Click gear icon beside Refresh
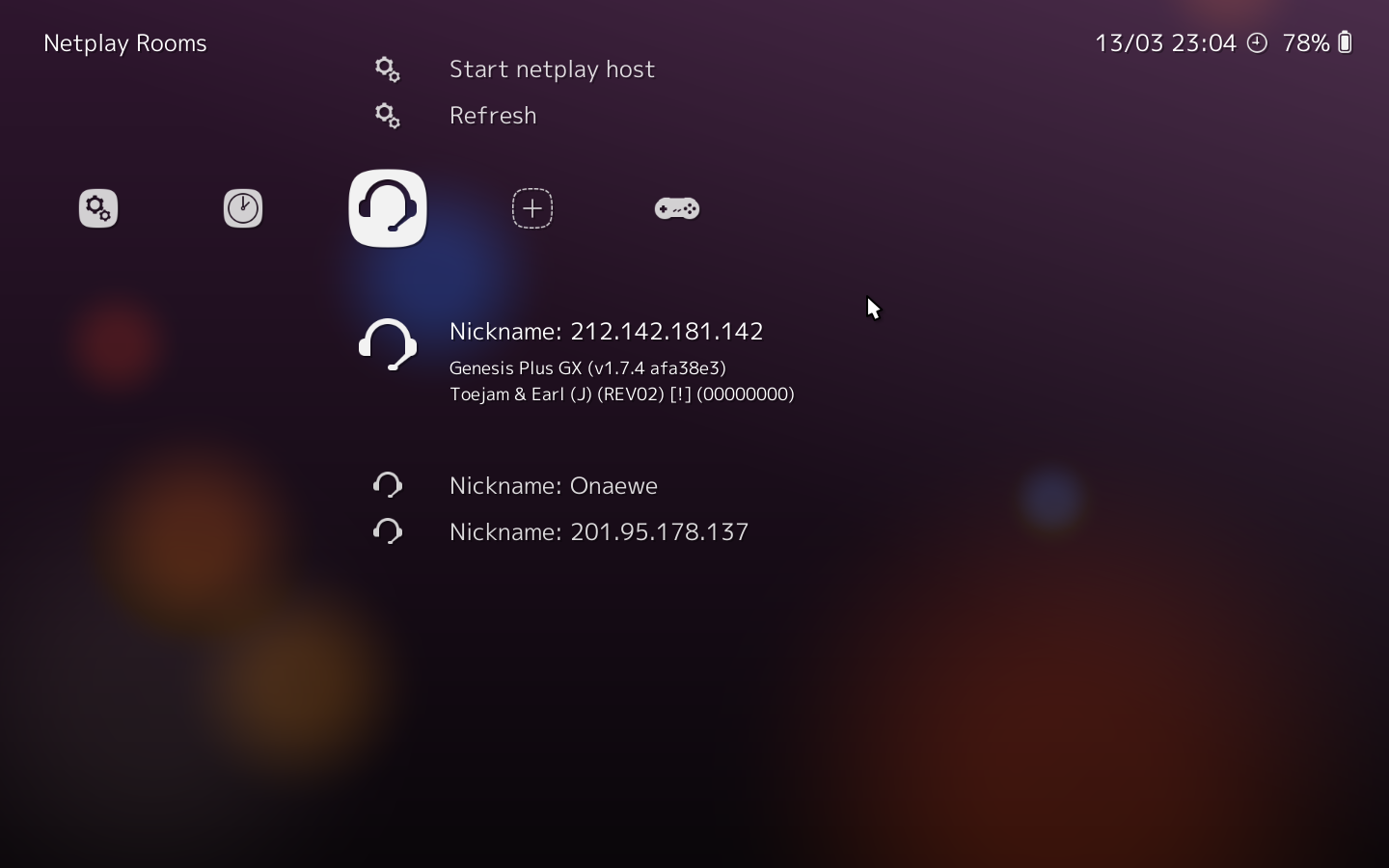Viewport: 1389px width, 868px height. click(x=388, y=116)
